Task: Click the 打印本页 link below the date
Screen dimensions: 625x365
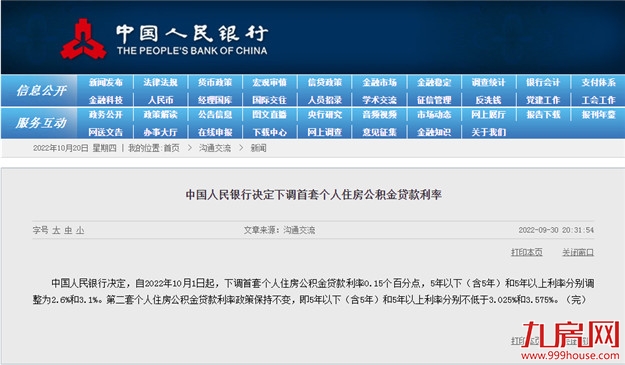Action: click(x=527, y=252)
